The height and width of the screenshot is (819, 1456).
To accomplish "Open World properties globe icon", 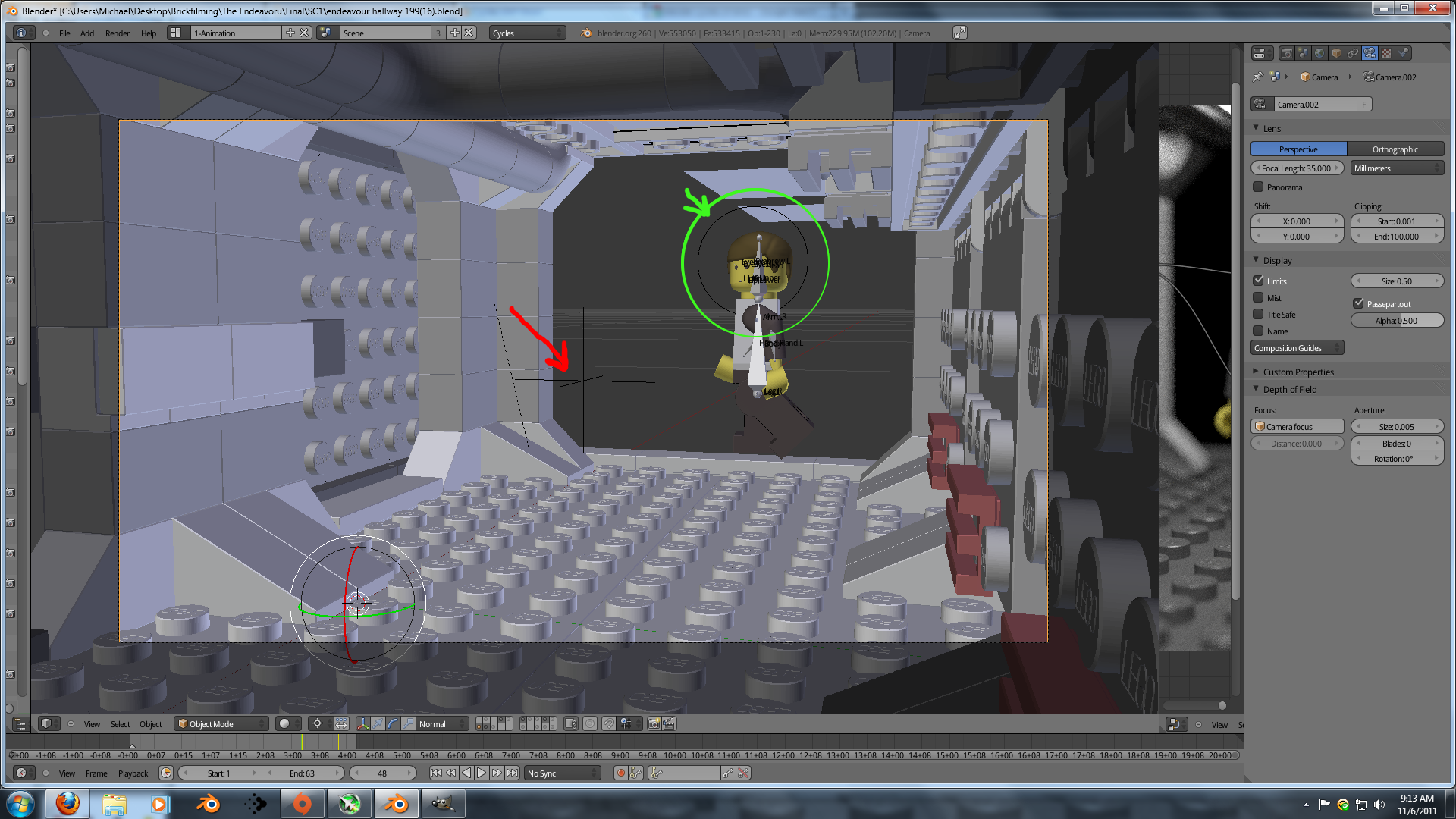I will coord(1319,53).
